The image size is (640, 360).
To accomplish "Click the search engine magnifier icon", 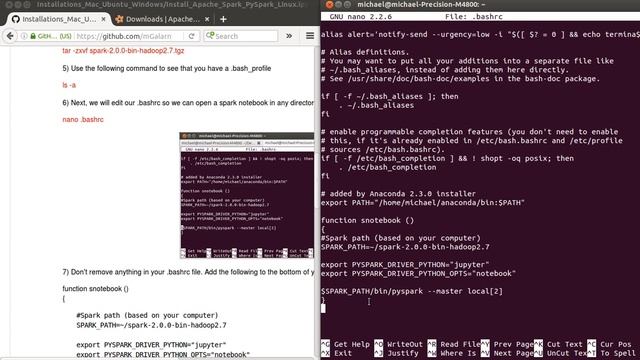I will [x=210, y=36].
